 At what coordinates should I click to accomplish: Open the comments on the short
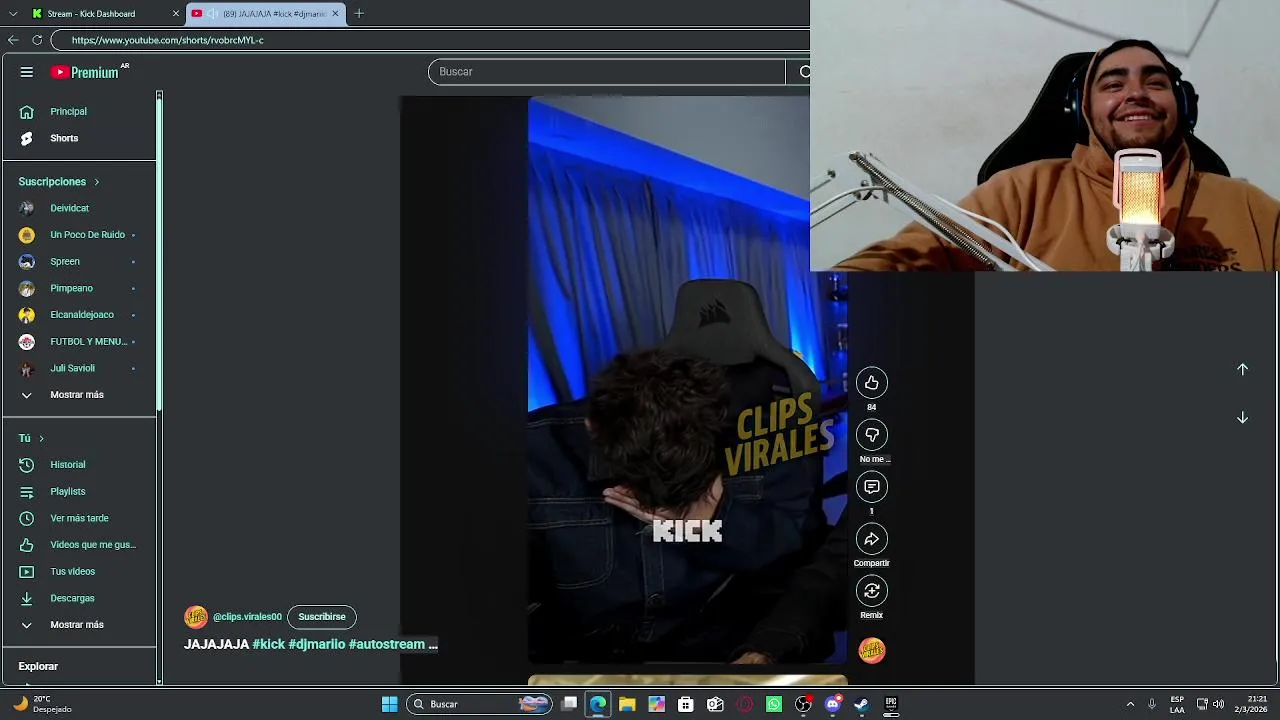click(x=872, y=487)
